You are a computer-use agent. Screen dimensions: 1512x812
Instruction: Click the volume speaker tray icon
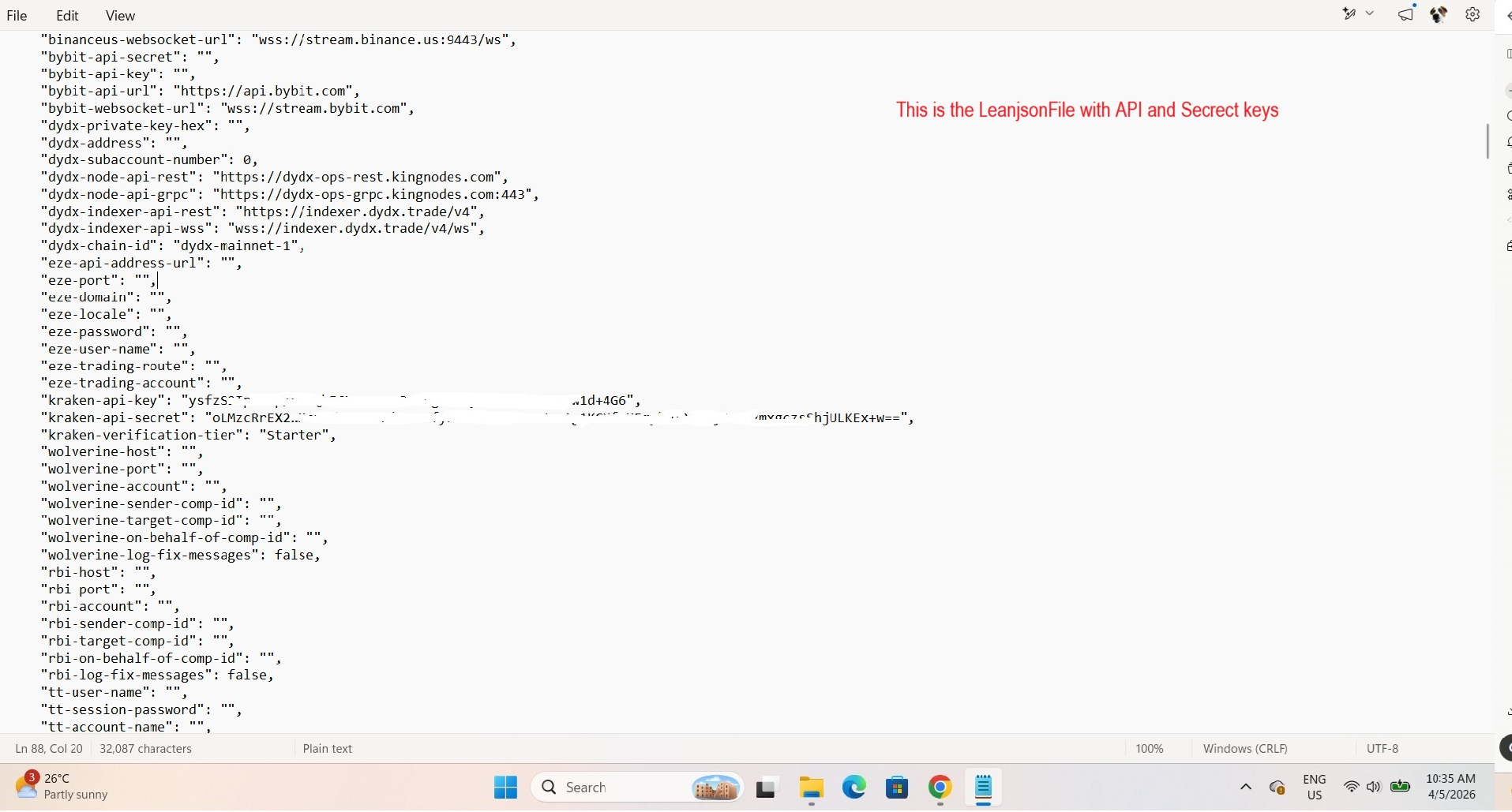1374,787
